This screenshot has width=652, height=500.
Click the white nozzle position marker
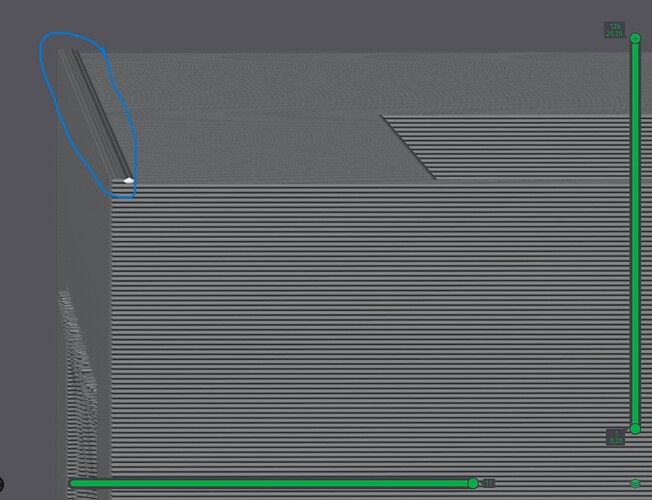tap(129, 181)
